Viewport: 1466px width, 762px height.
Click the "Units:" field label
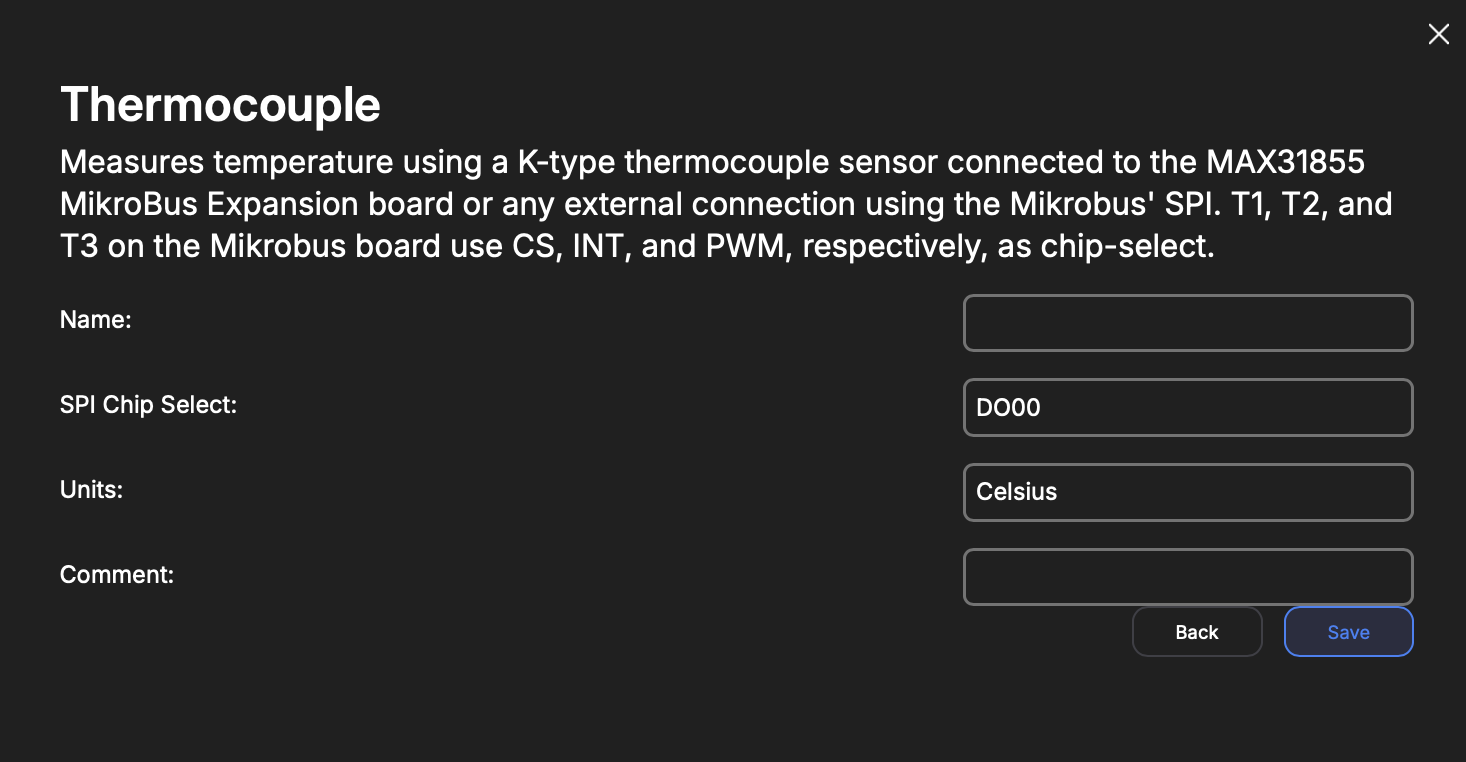click(x=91, y=490)
